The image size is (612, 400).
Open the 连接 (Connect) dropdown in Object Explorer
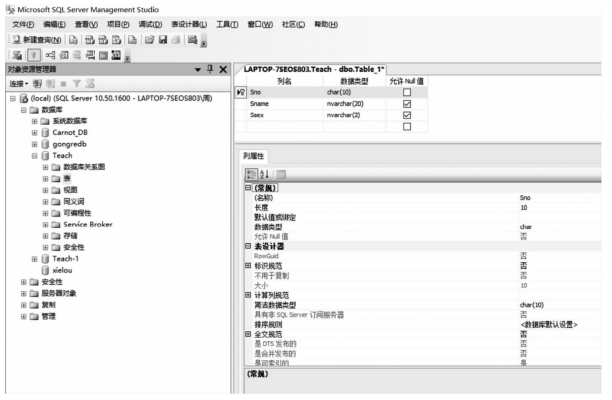coord(19,84)
